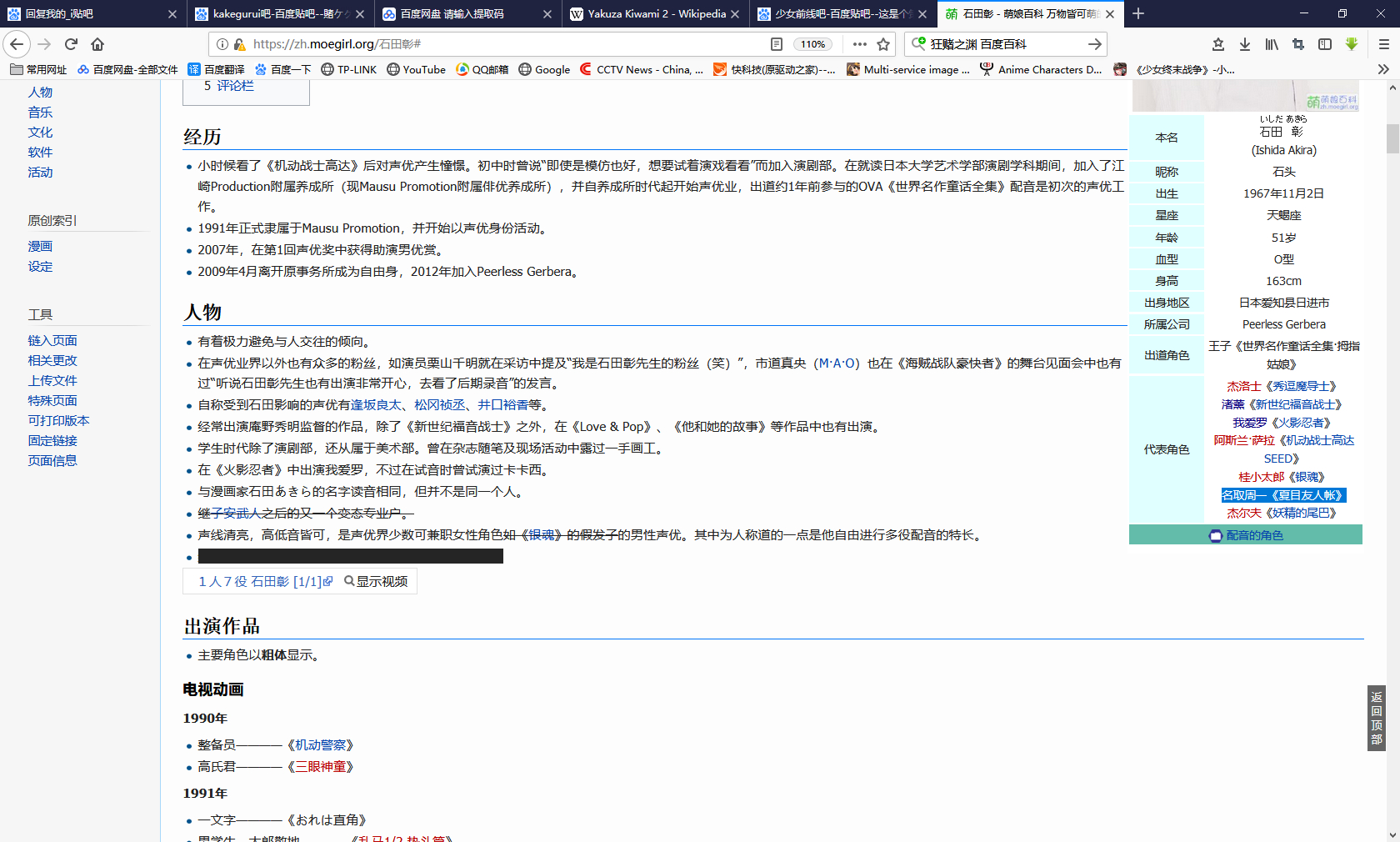
Task: Open the CCTV News bookmark
Action: point(642,69)
